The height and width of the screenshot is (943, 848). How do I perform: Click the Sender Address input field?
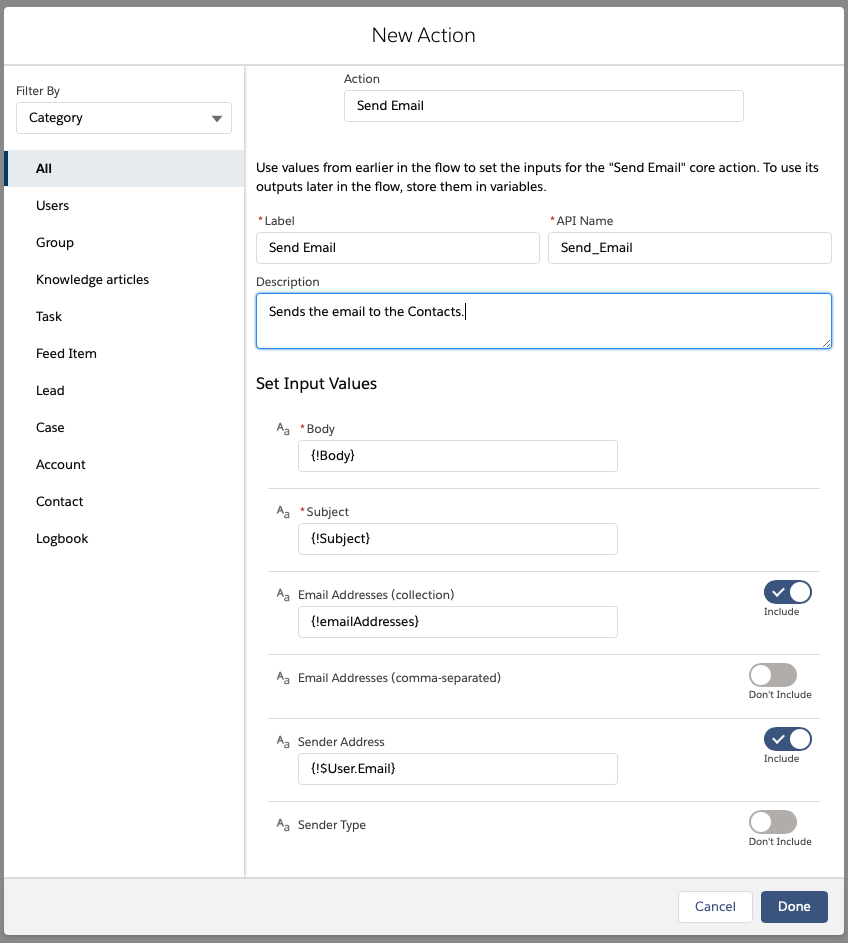[458, 769]
